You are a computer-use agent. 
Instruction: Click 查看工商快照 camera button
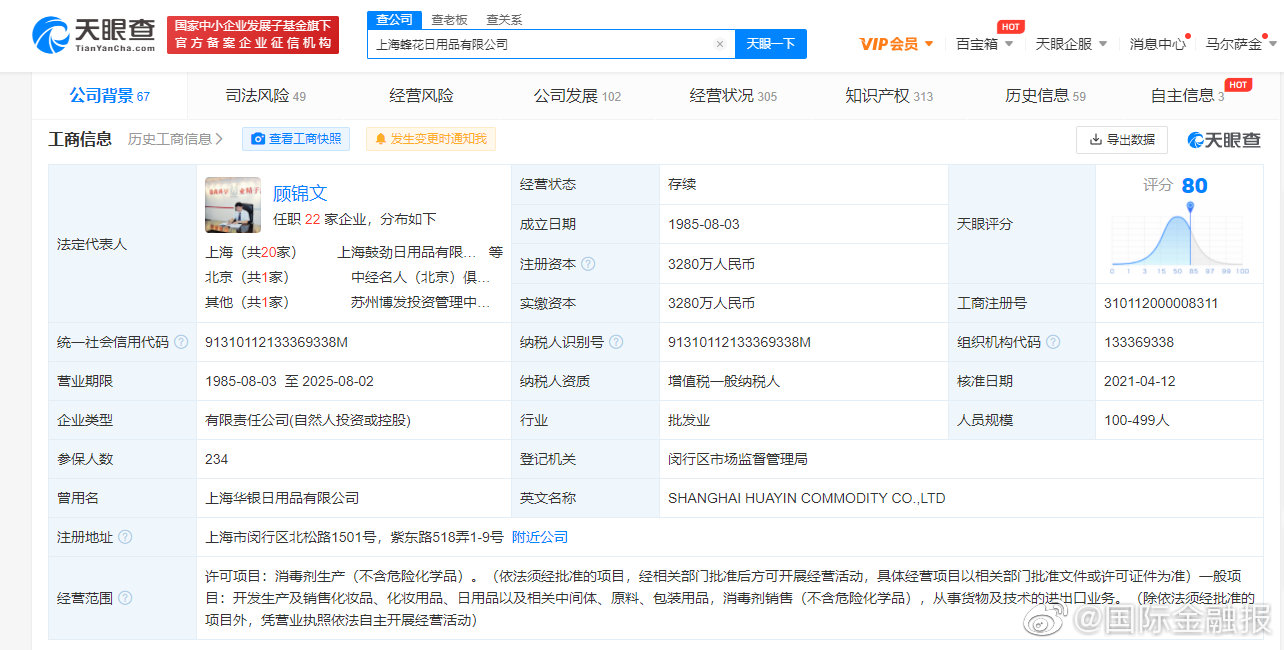296,139
